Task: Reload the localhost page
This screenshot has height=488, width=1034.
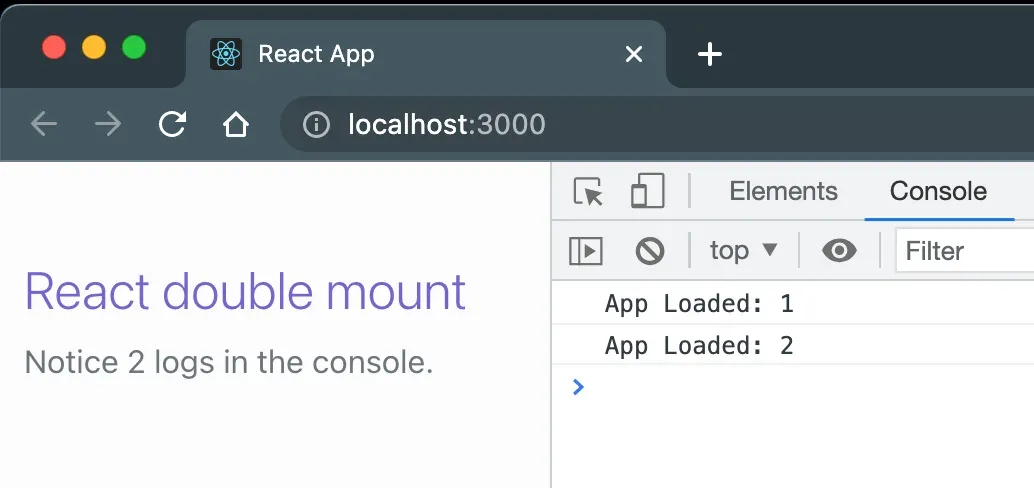Action: pyautogui.click(x=172, y=124)
